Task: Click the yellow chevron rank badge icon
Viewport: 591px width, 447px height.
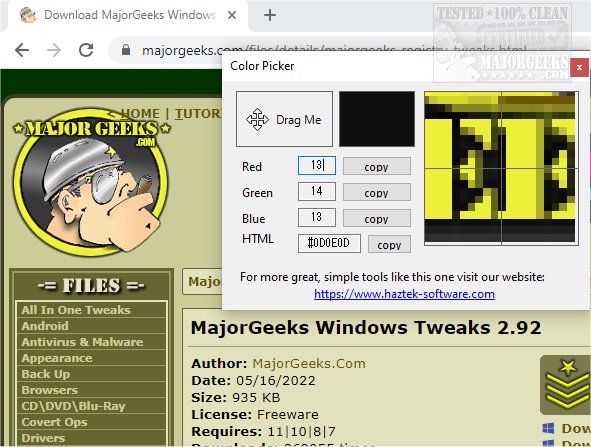Action: [x=565, y=385]
